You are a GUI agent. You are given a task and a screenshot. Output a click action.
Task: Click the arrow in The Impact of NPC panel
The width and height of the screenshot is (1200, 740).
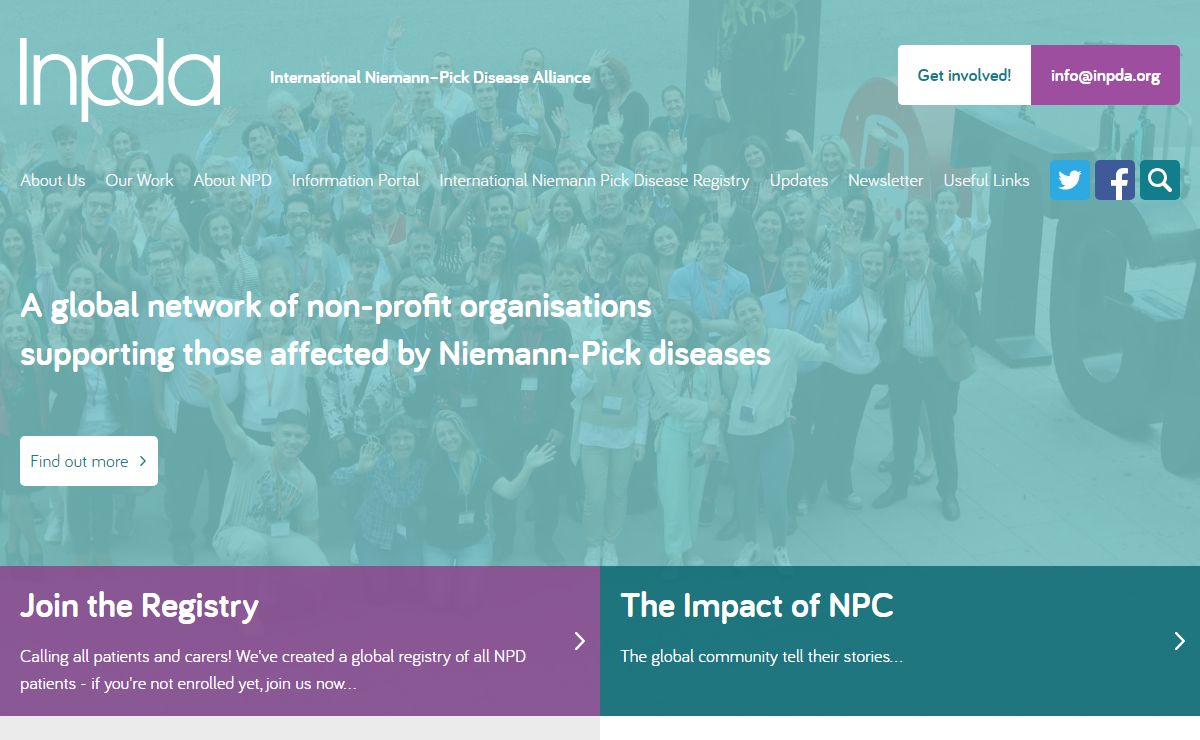pyautogui.click(x=1179, y=641)
